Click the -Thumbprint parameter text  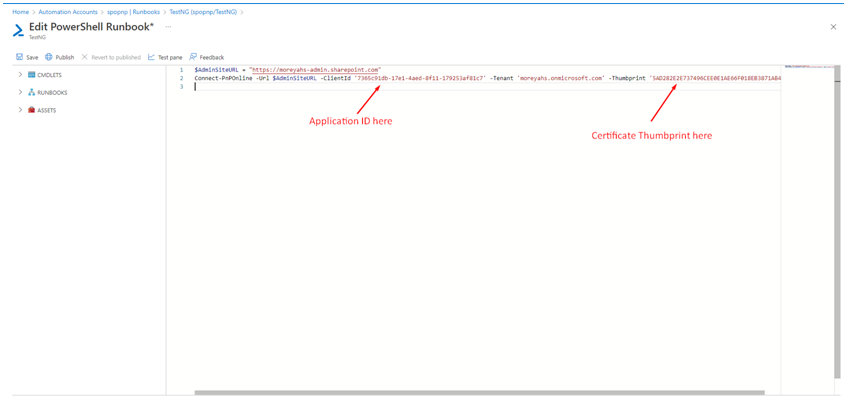tap(628, 78)
